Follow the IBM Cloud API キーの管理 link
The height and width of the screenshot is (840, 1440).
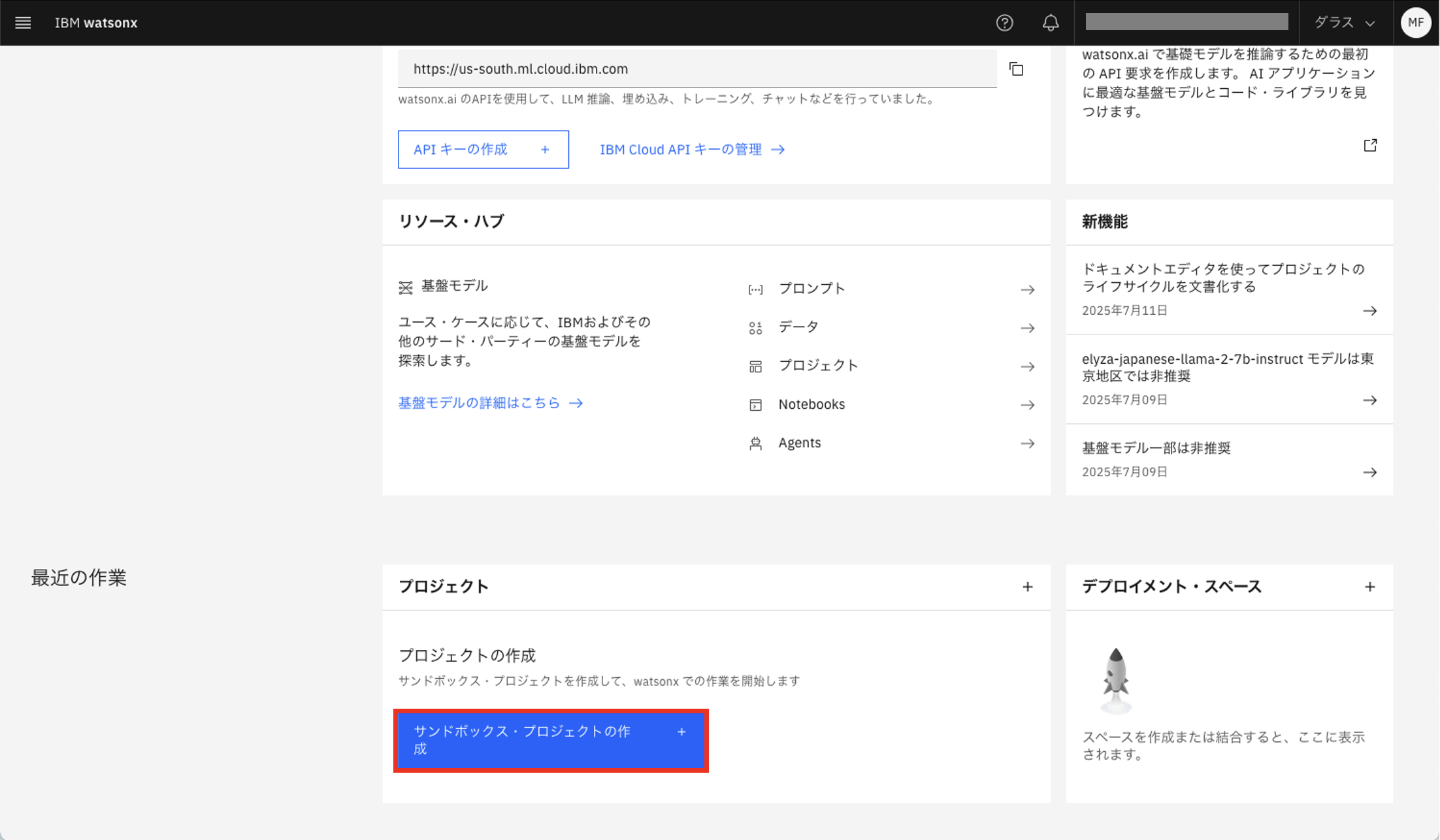(691, 150)
